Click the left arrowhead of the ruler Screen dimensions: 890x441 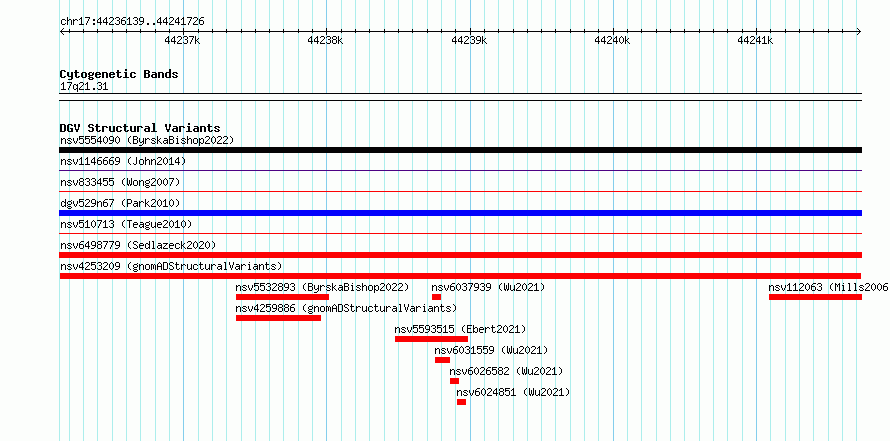62,31
